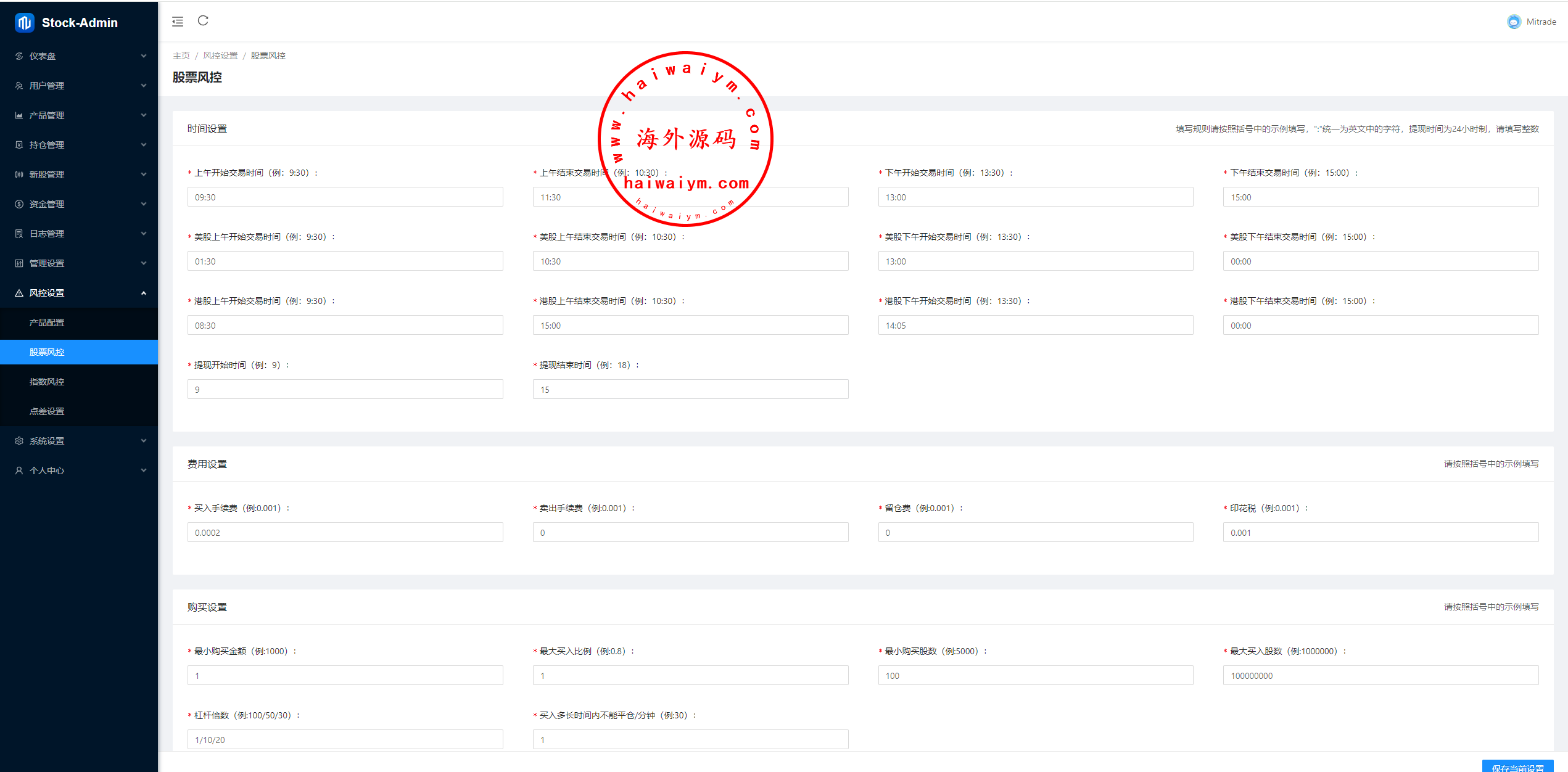The image size is (1568, 772).
Task: Click the Mitrade user avatar icon
Action: tap(1514, 22)
